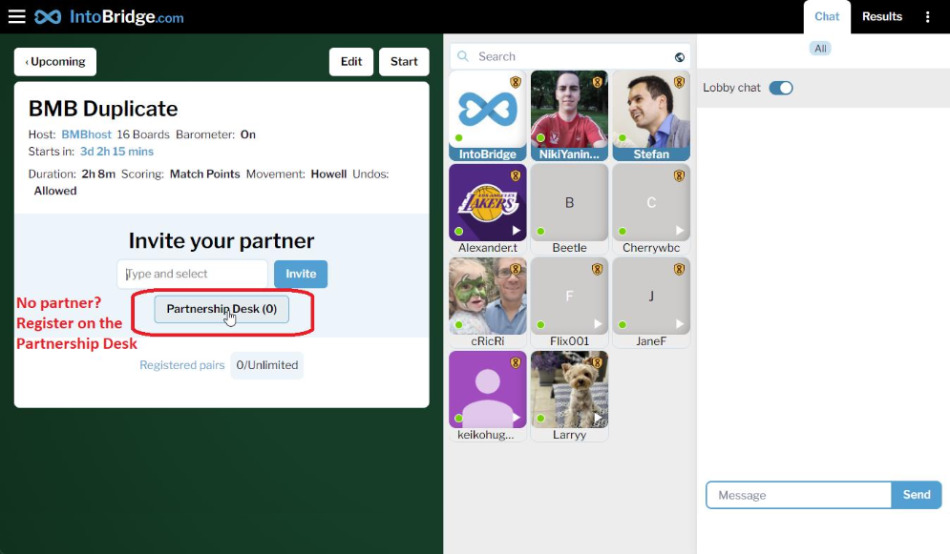Click play arrow on JaneF card
Image resolution: width=950 pixels, height=554 pixels.
pyautogui.click(x=680, y=325)
